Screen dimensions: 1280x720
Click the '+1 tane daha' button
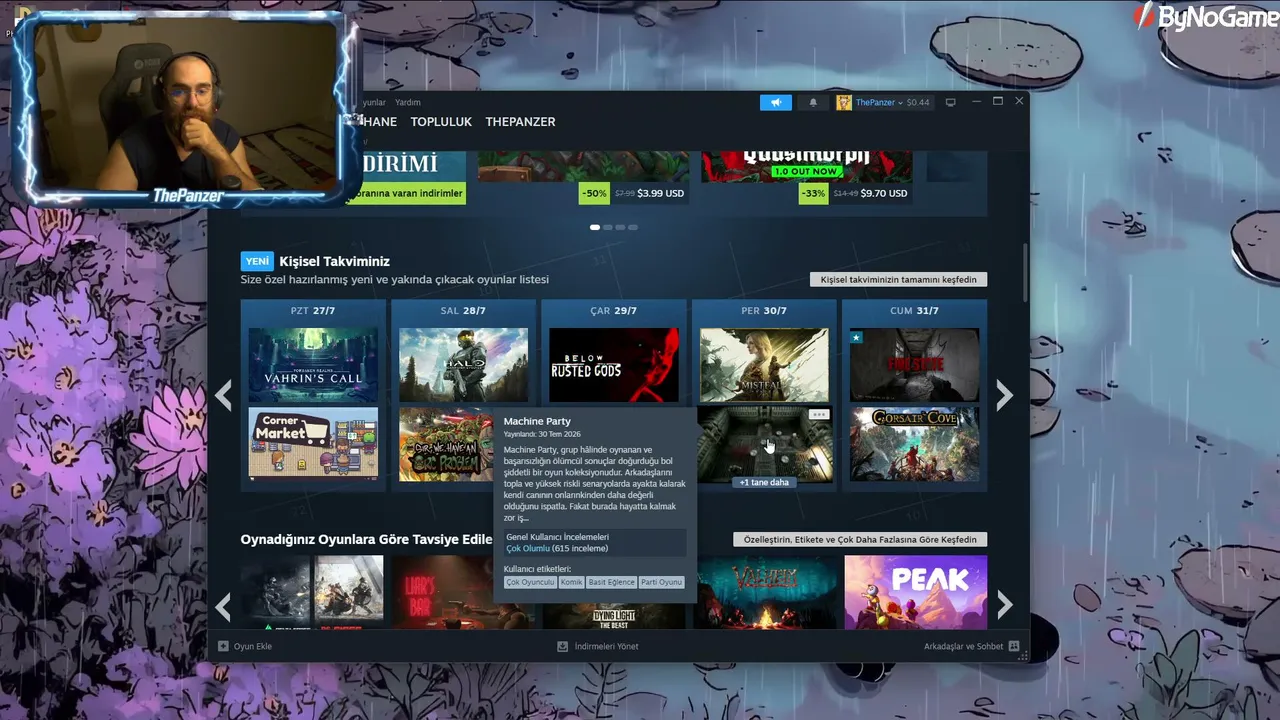pos(764,482)
